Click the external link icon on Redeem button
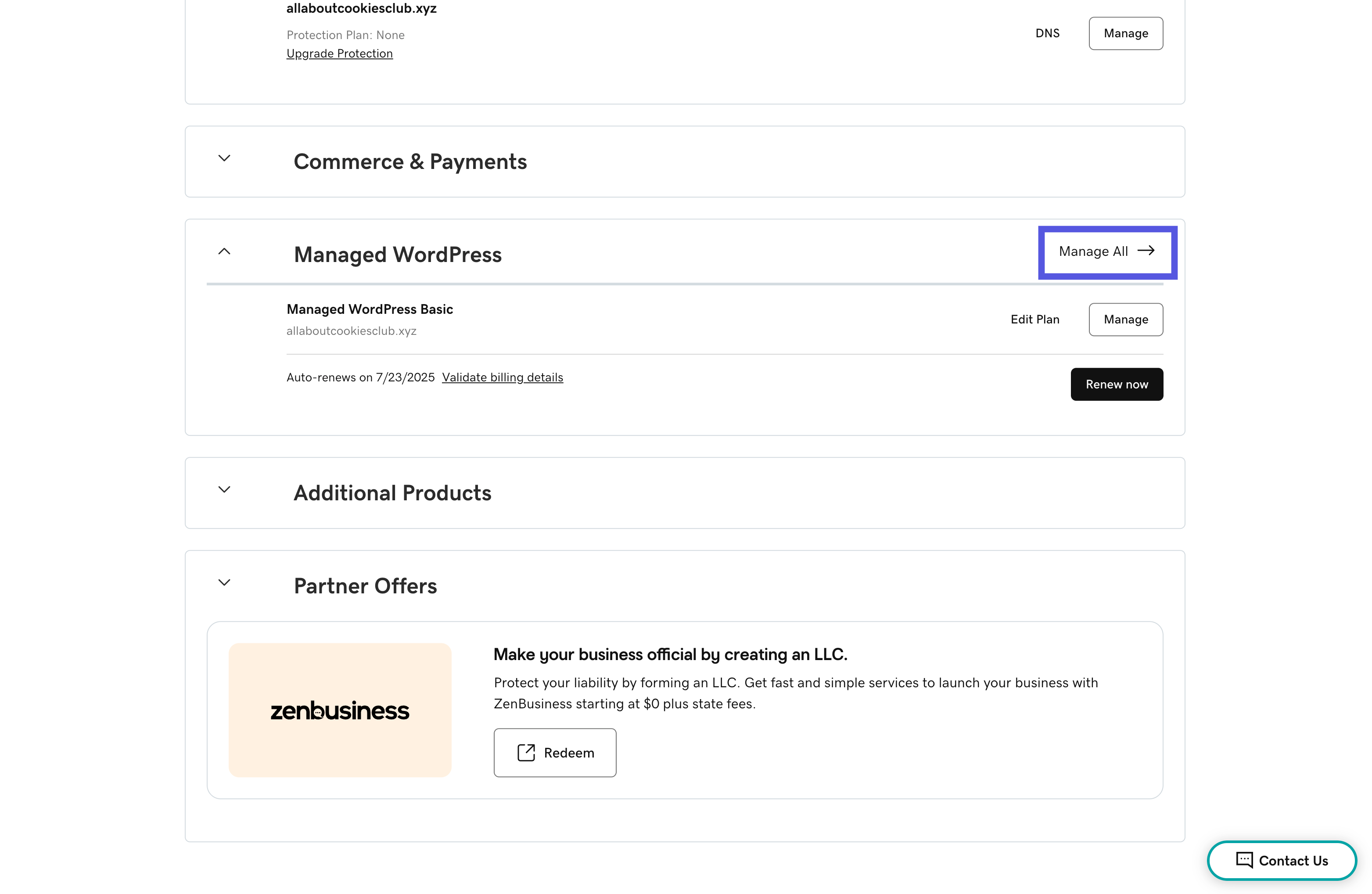1372x894 pixels. pos(526,752)
